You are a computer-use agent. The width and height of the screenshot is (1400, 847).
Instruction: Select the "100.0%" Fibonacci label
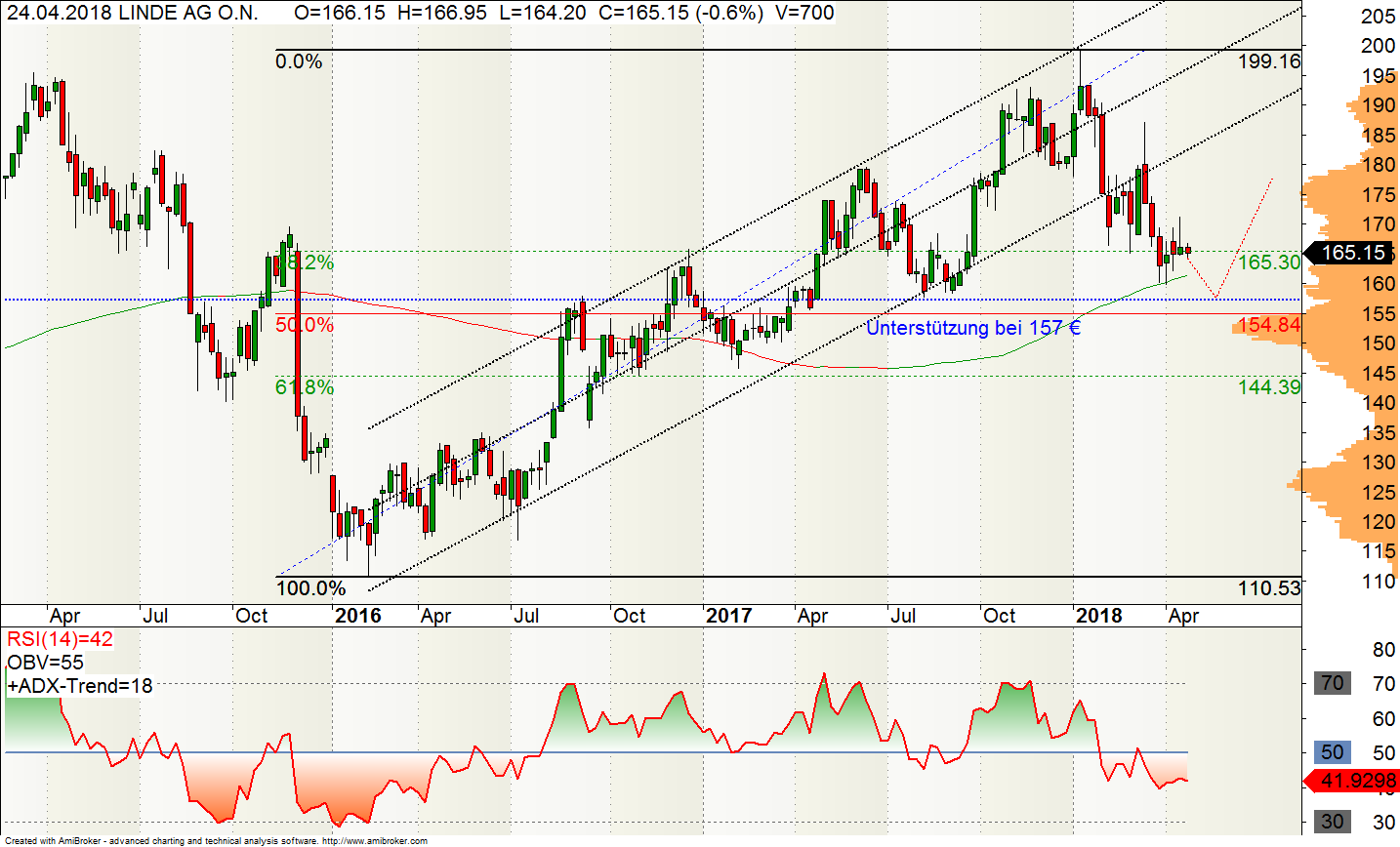tap(311, 588)
